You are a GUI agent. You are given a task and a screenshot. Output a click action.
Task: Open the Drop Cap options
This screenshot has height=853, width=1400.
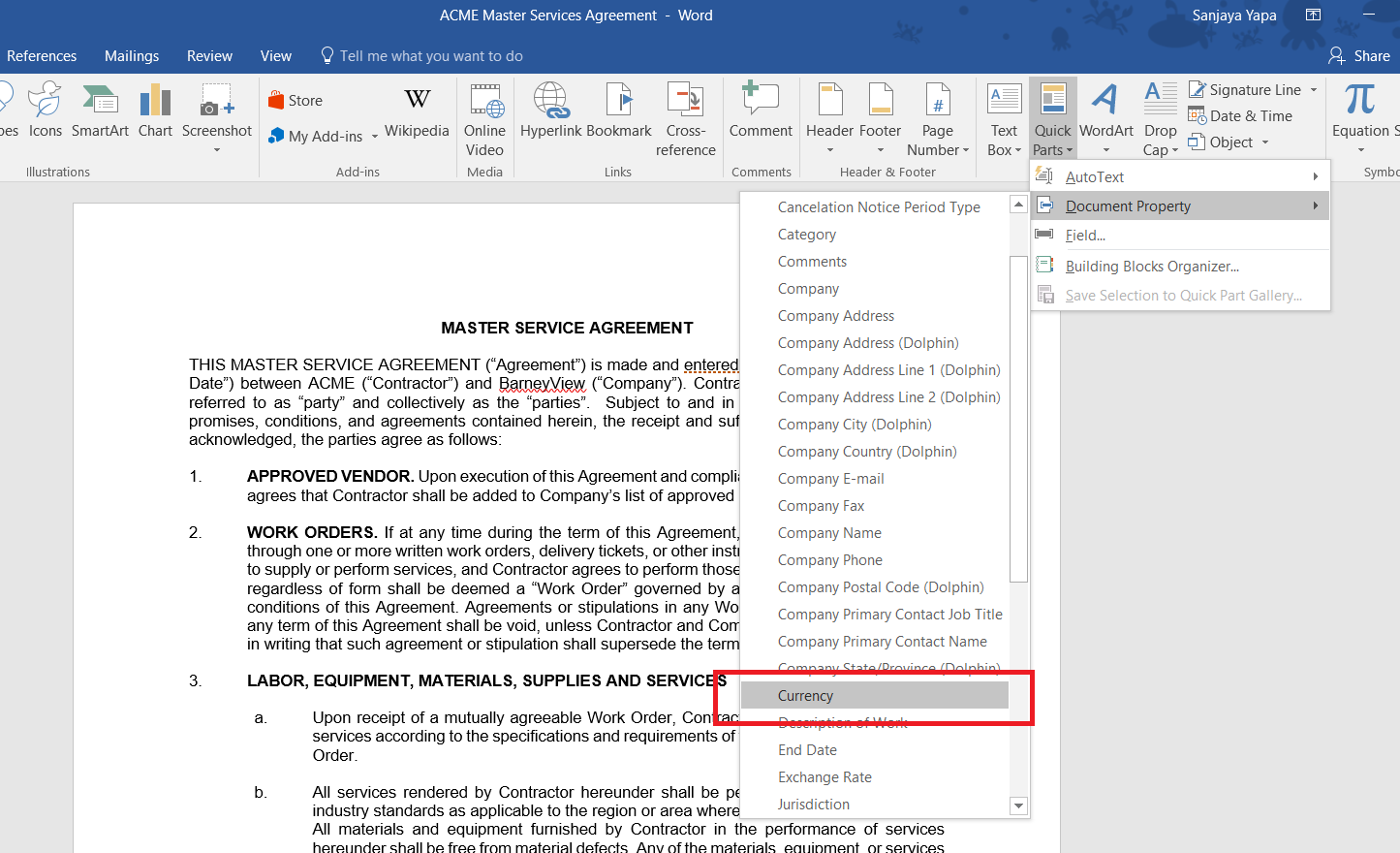[1160, 120]
